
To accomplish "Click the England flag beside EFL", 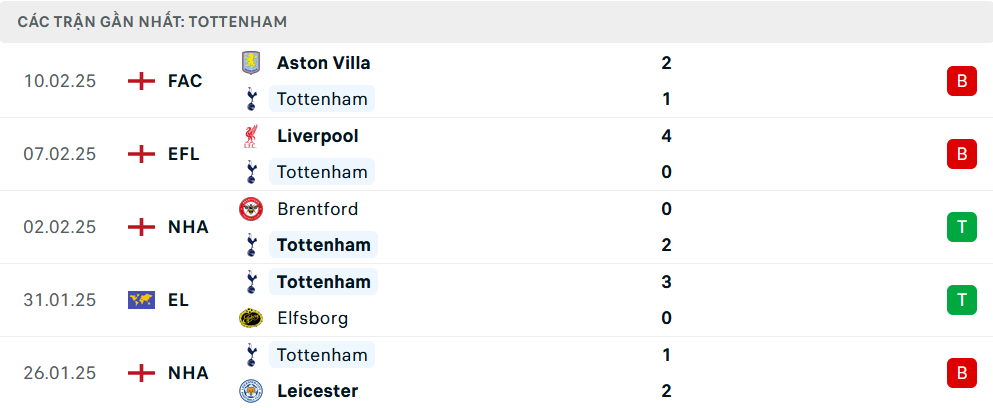I will click(142, 154).
